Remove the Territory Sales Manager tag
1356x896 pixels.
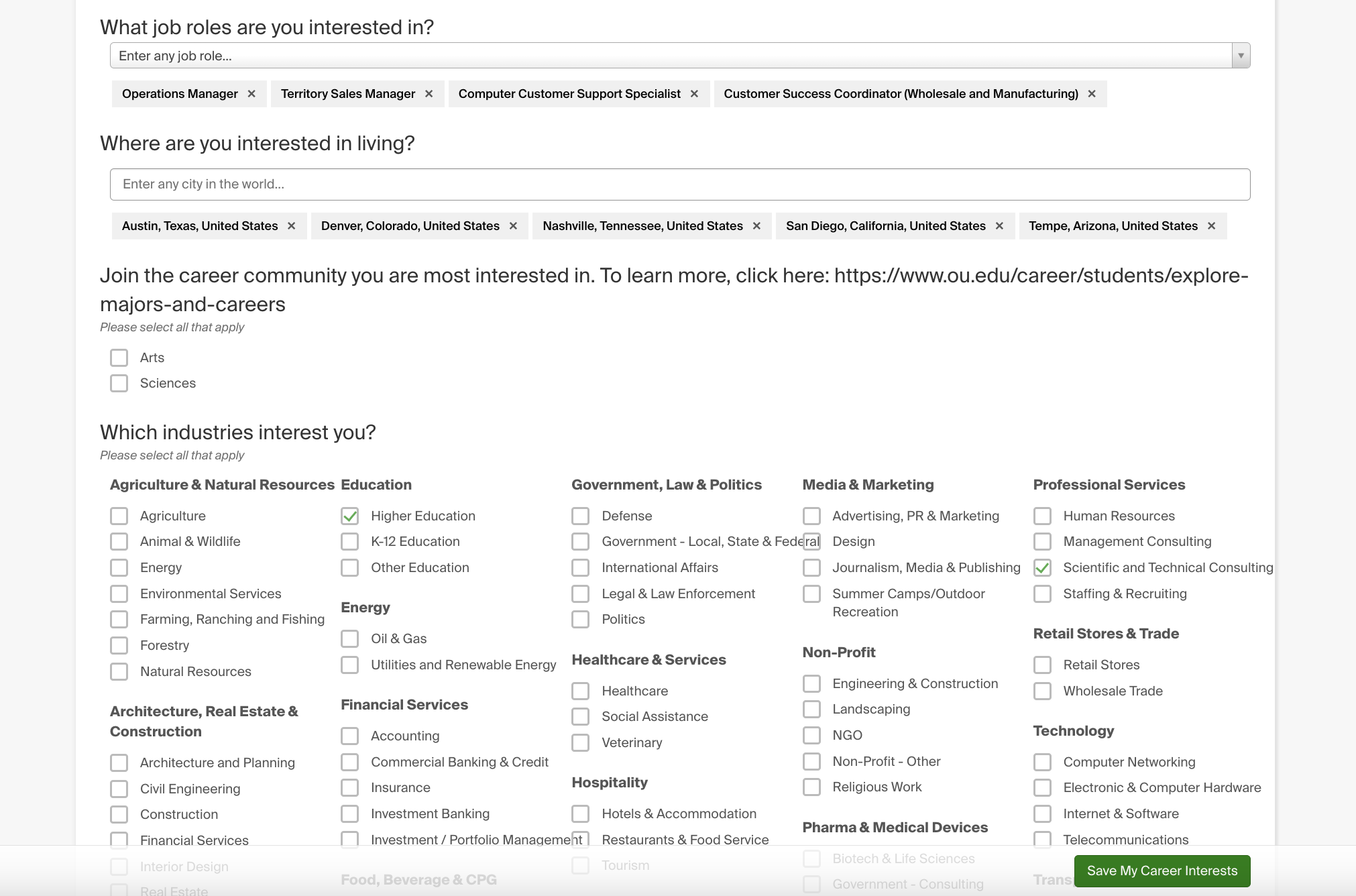pyautogui.click(x=429, y=94)
